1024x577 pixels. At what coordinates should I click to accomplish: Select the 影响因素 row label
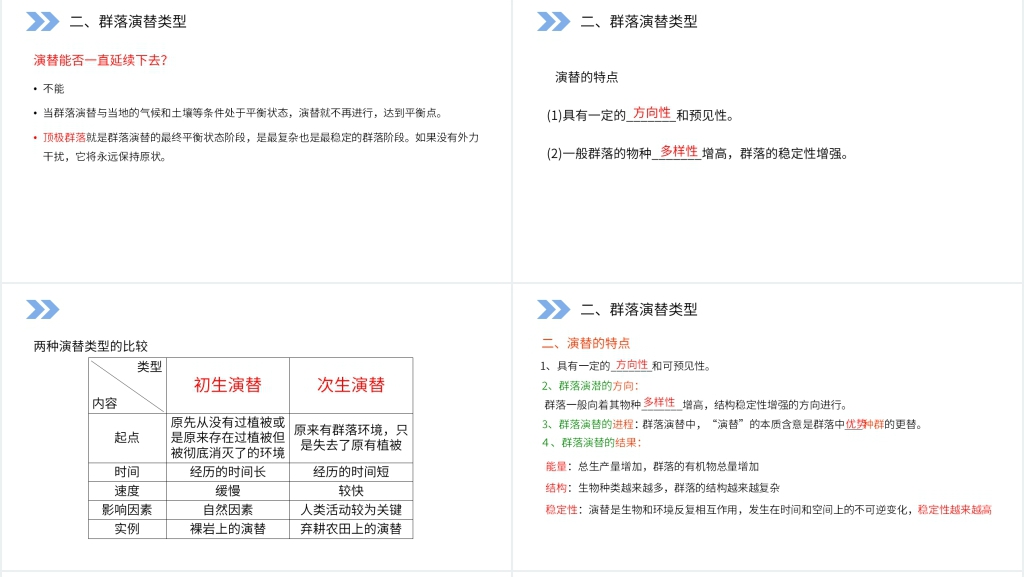point(126,510)
